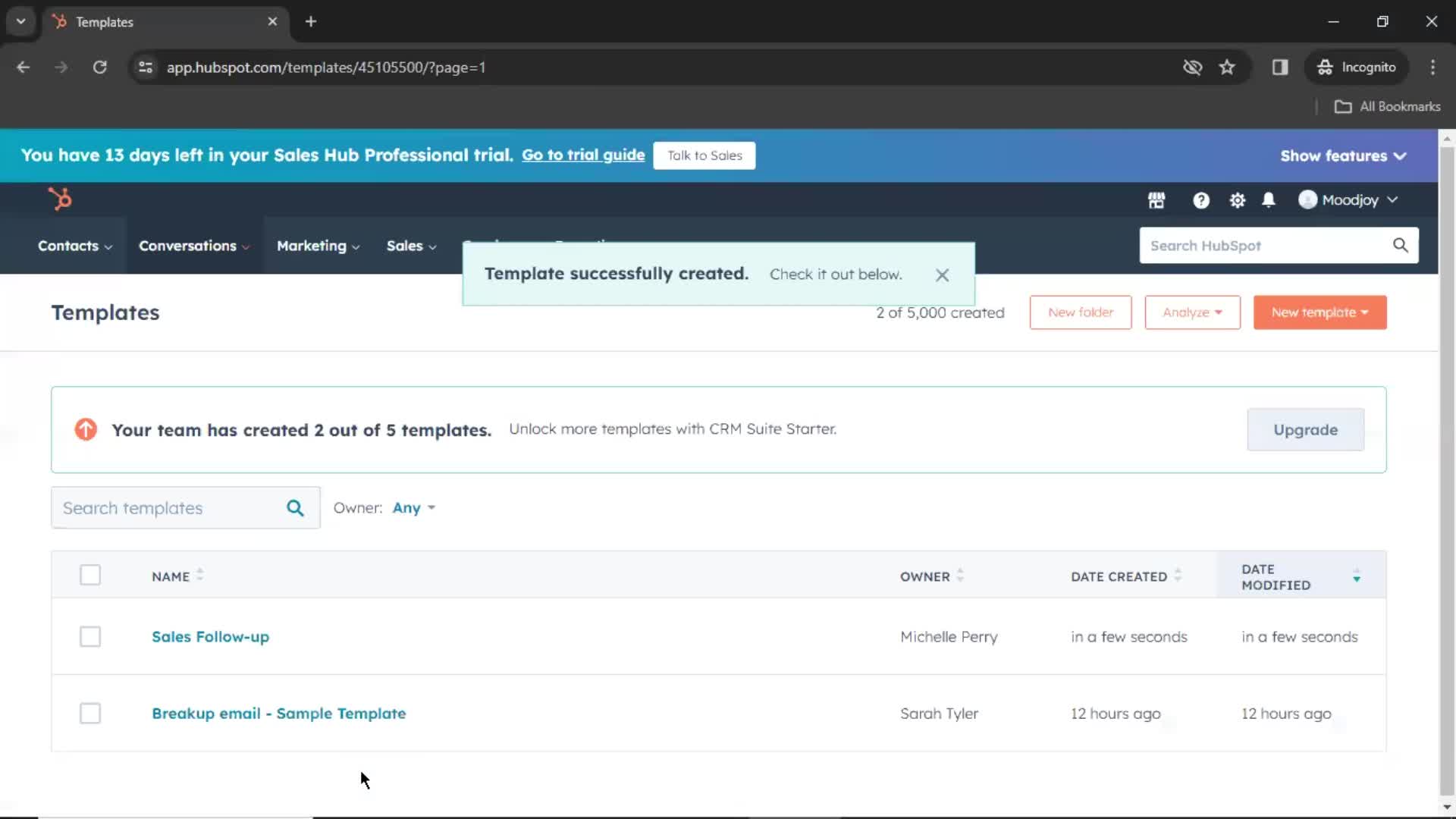This screenshot has height=819, width=1456.
Task: Open the Sales Follow-up template
Action: point(210,636)
